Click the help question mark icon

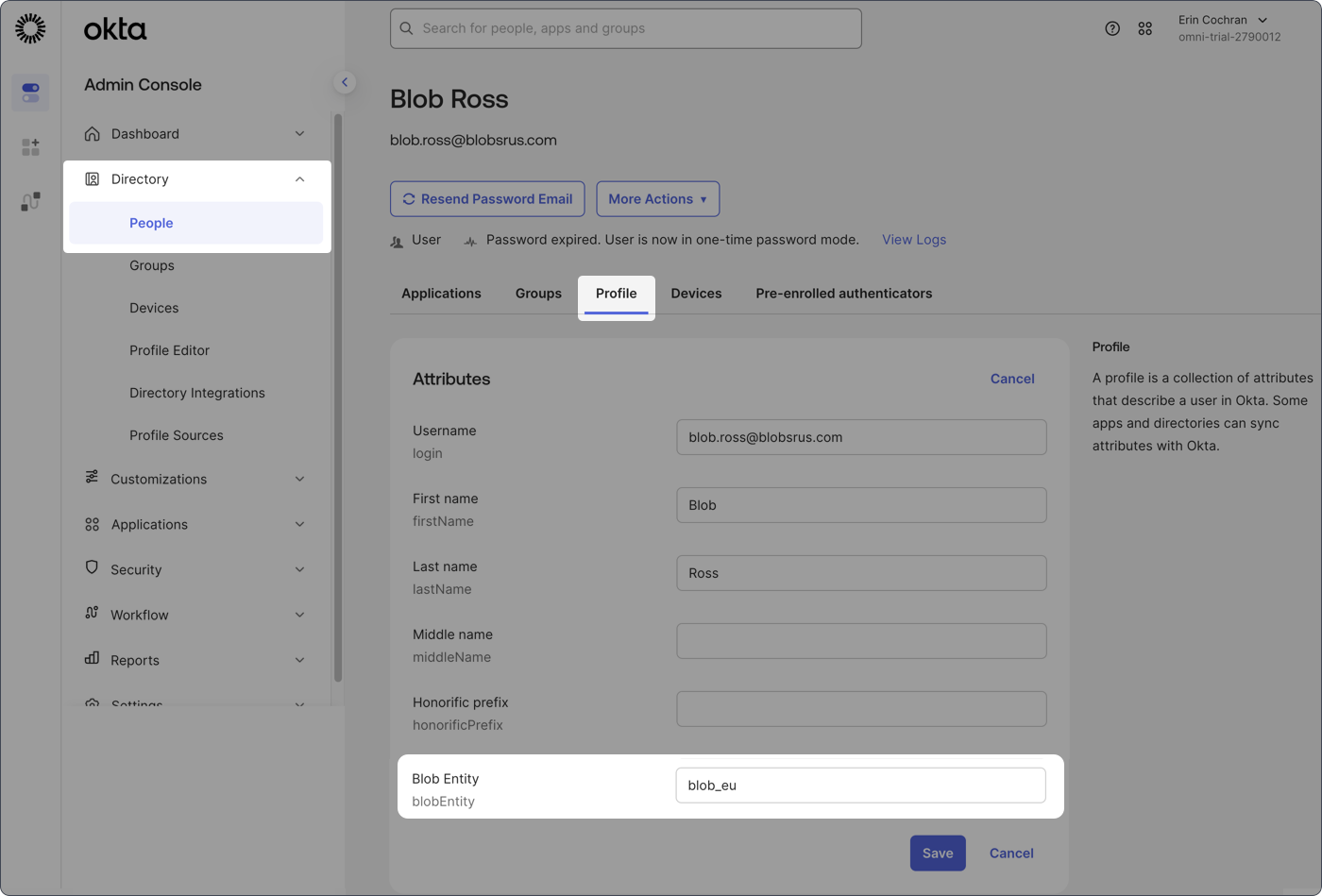1112,28
